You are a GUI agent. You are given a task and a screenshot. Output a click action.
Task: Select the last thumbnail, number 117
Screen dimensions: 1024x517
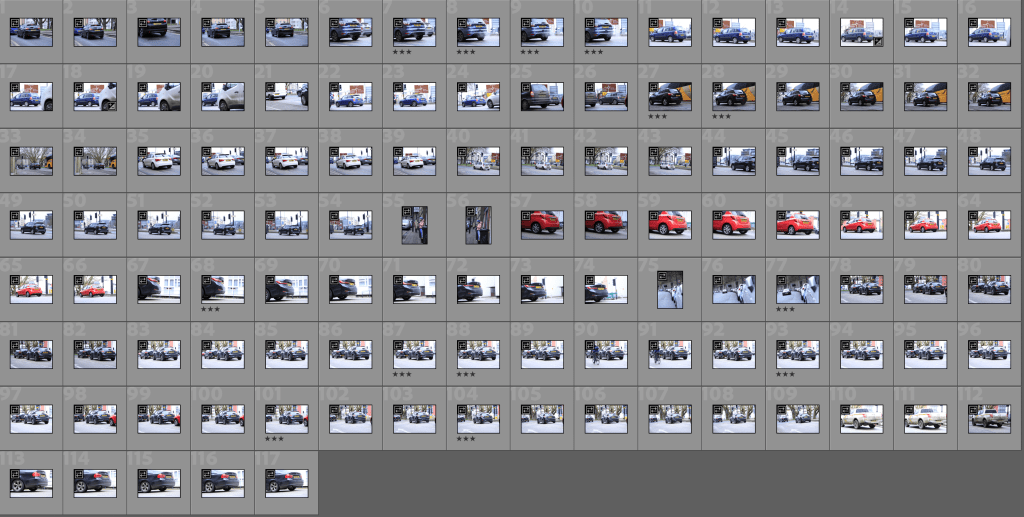coord(286,481)
